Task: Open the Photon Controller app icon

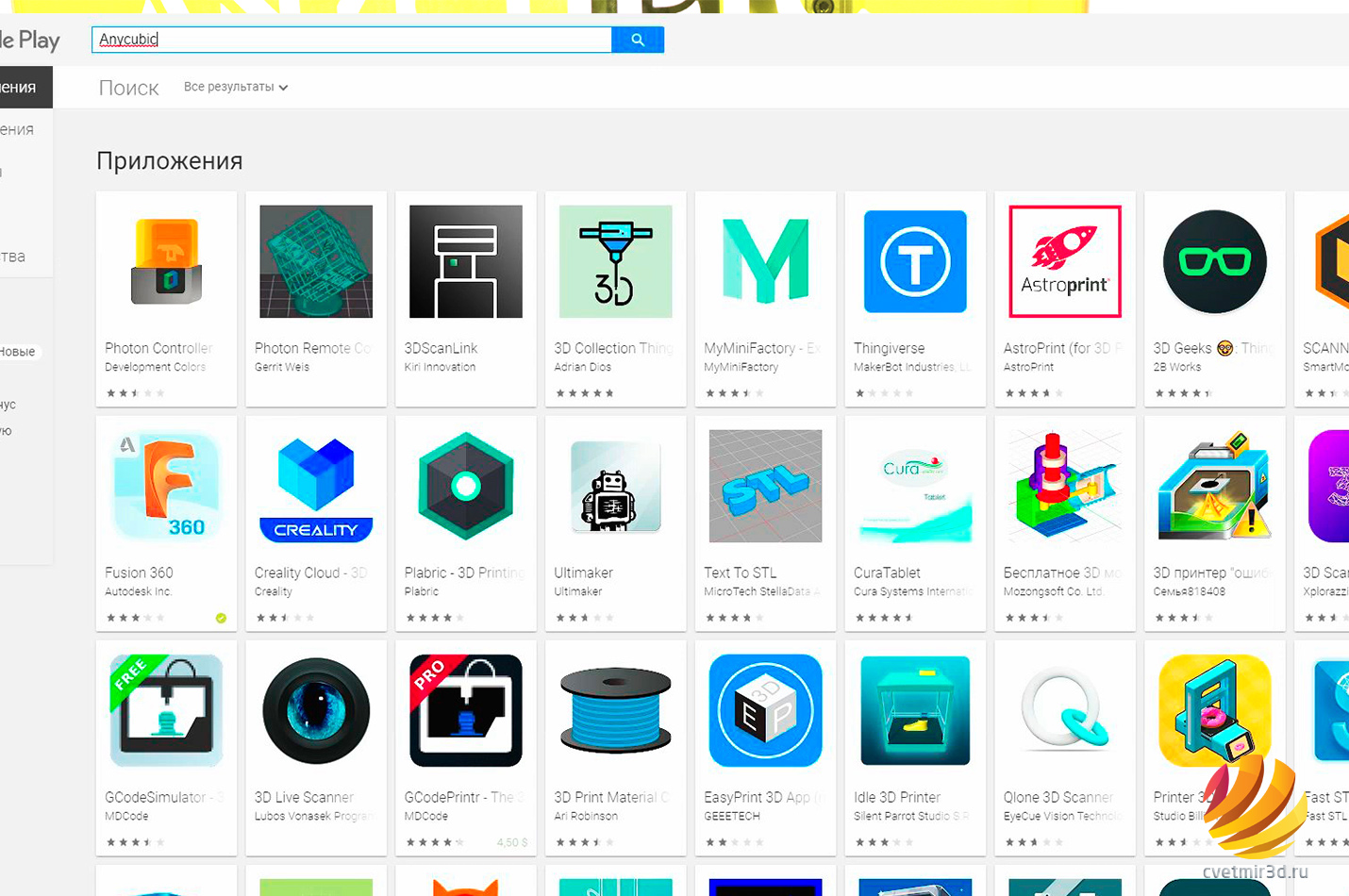Action: pos(166,261)
